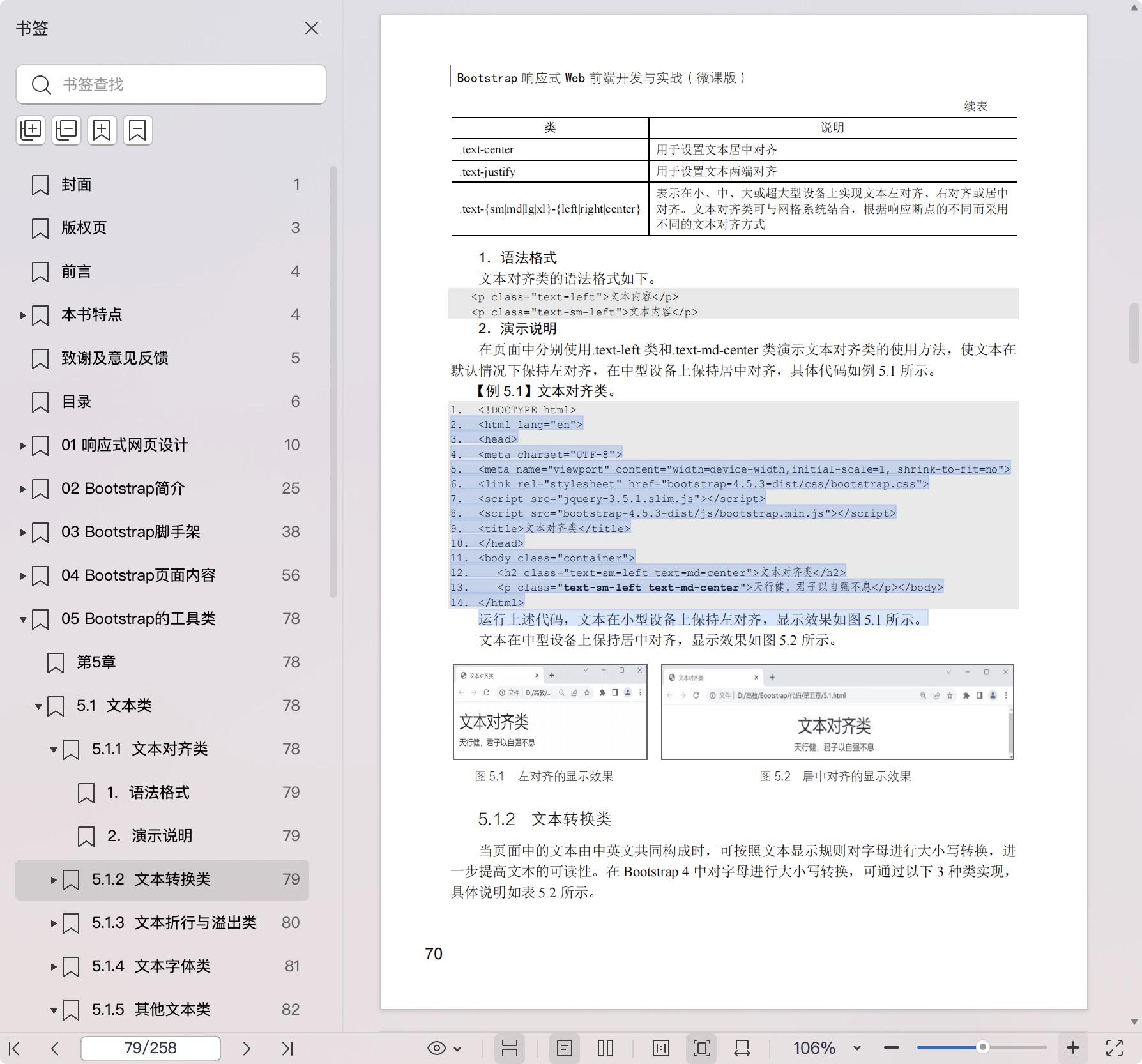Image resolution: width=1142 pixels, height=1064 pixels.
Task: Expand 02 Bootstrap简介 chapter
Action: [x=23, y=489]
